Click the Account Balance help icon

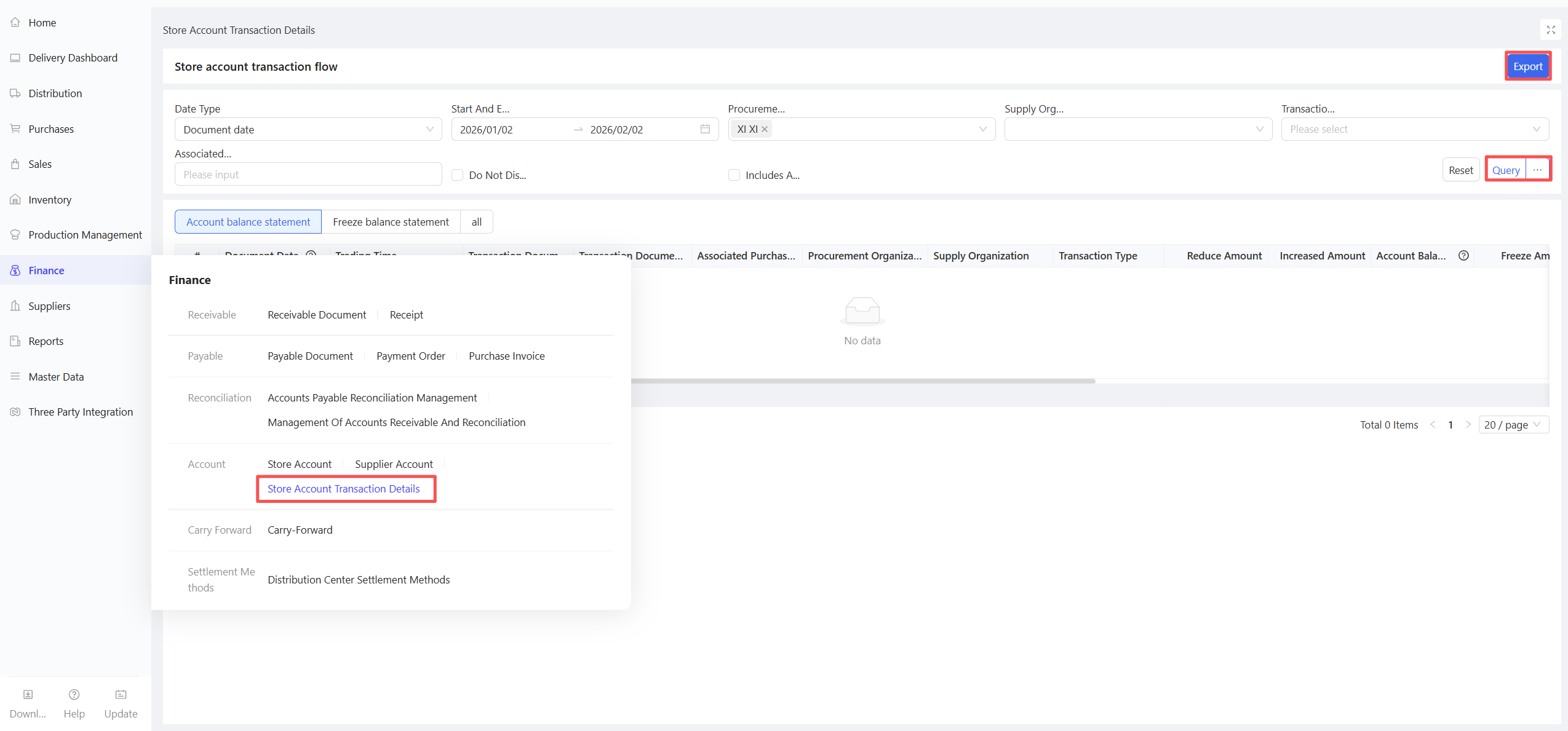[x=1463, y=256]
